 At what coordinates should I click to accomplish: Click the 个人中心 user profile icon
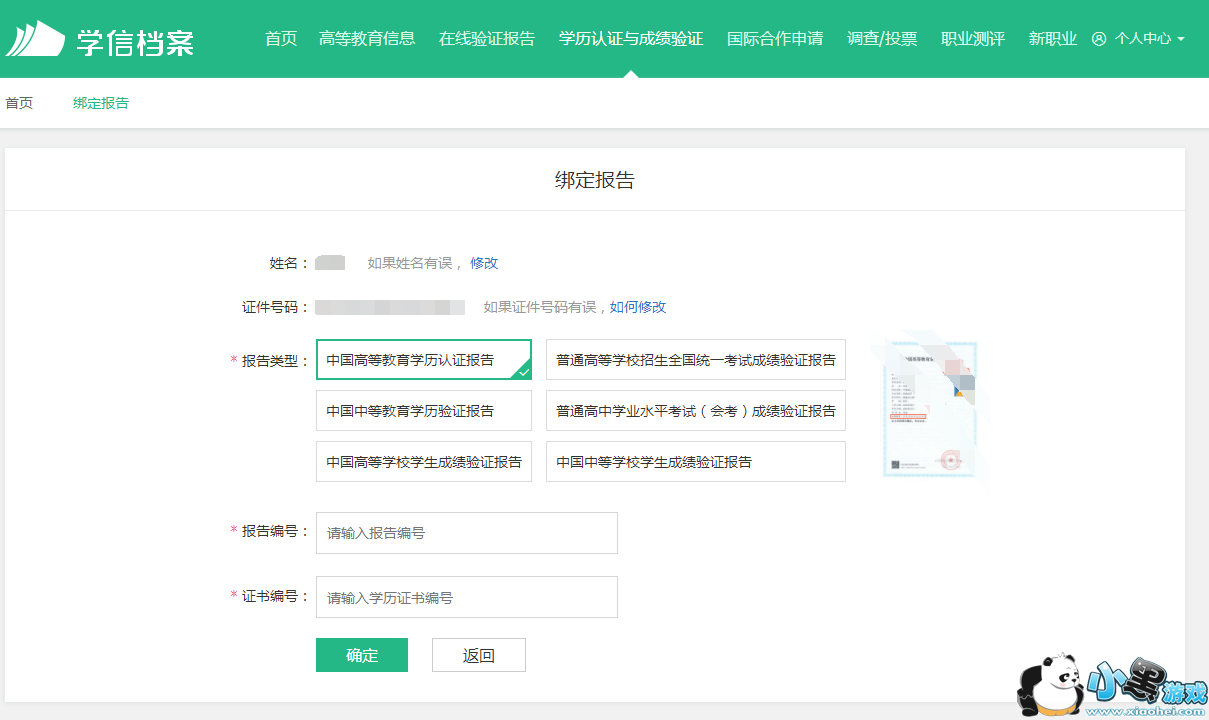(1099, 39)
